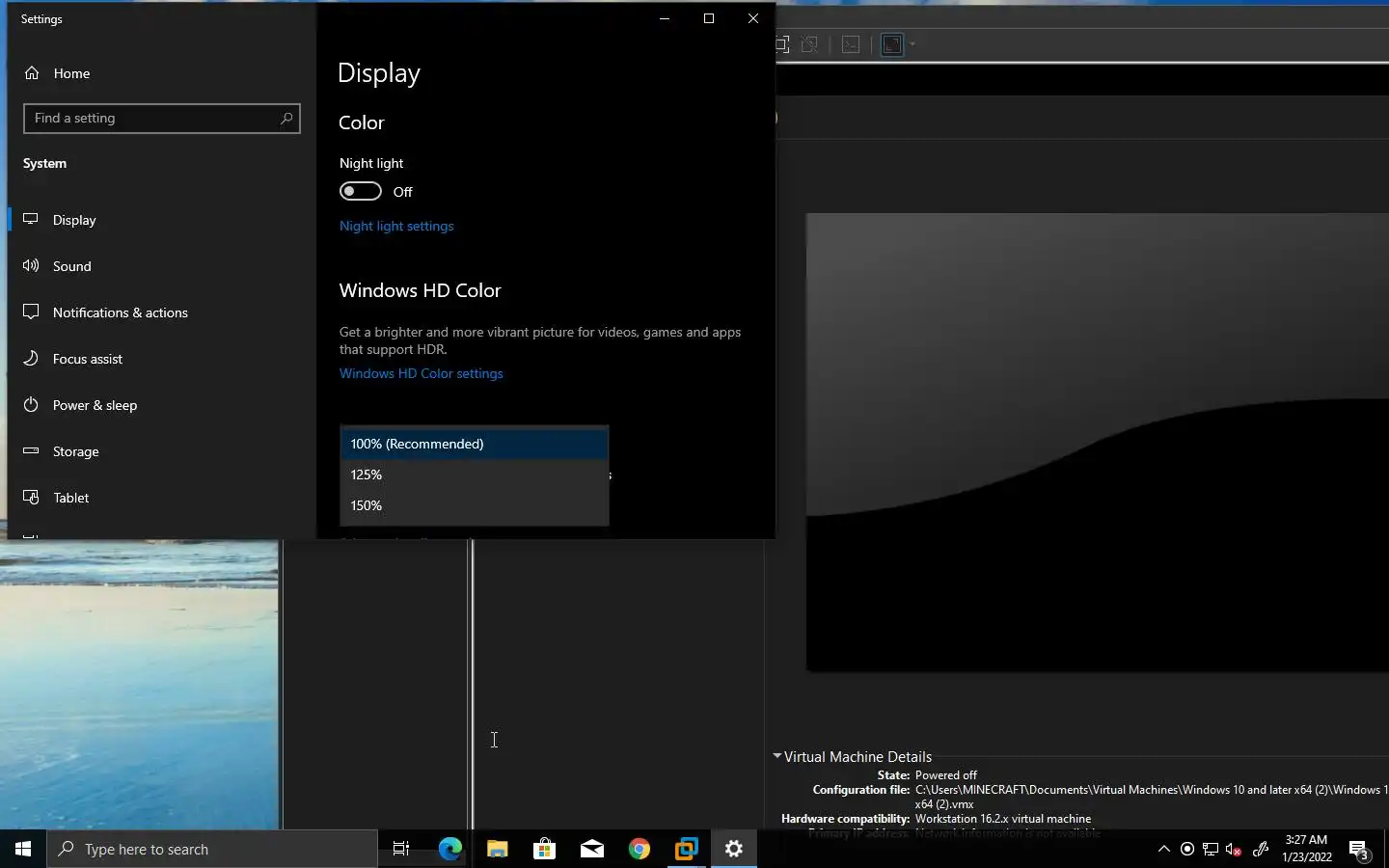Minimize the Settings window
1389x868 pixels.
(x=665, y=18)
